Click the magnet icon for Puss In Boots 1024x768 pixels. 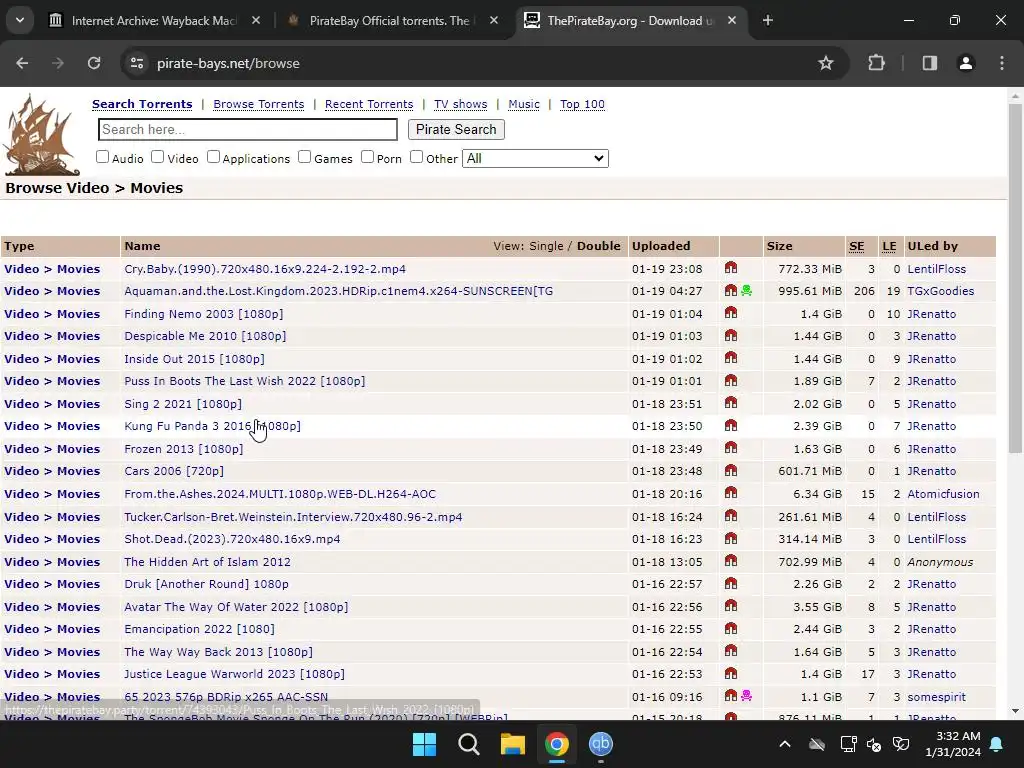coord(731,380)
